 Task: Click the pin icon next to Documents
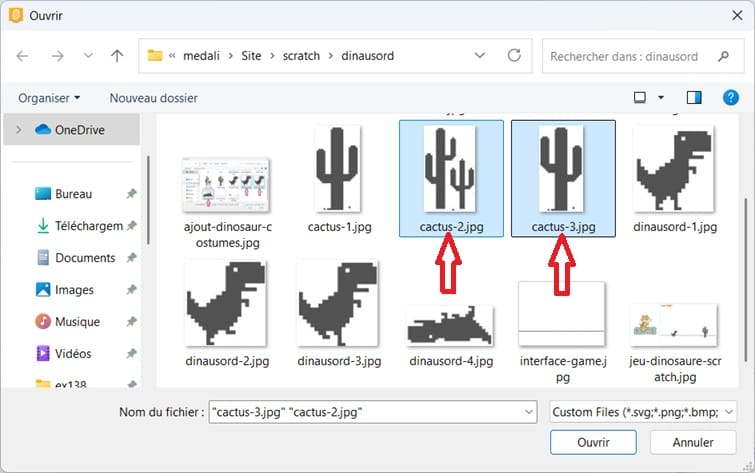point(131,258)
